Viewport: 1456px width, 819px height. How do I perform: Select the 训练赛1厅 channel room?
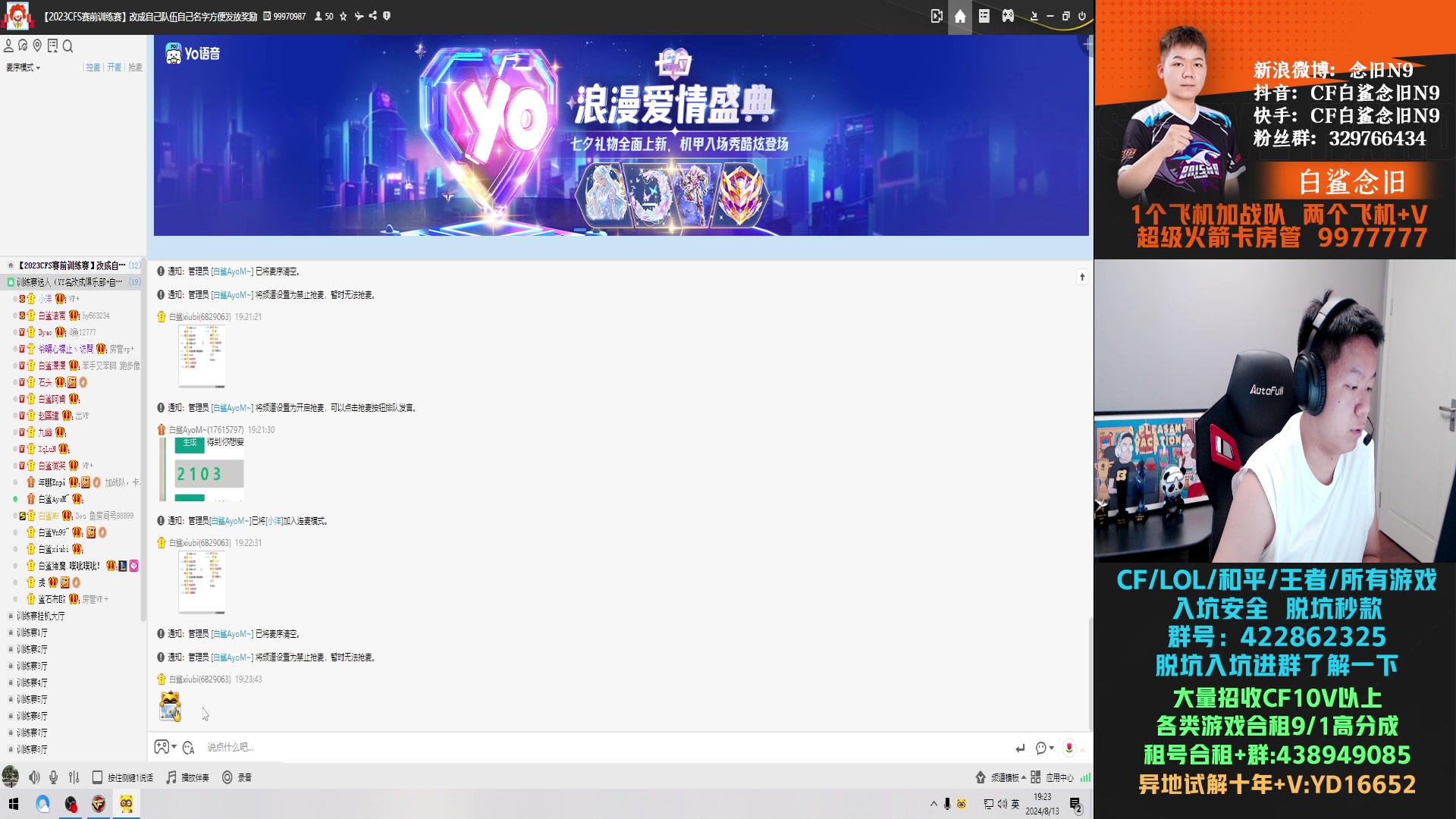coord(29,632)
